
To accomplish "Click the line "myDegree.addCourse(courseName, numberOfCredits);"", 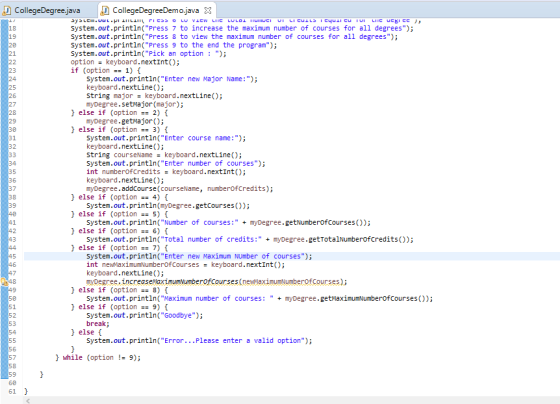I will [x=180, y=189].
